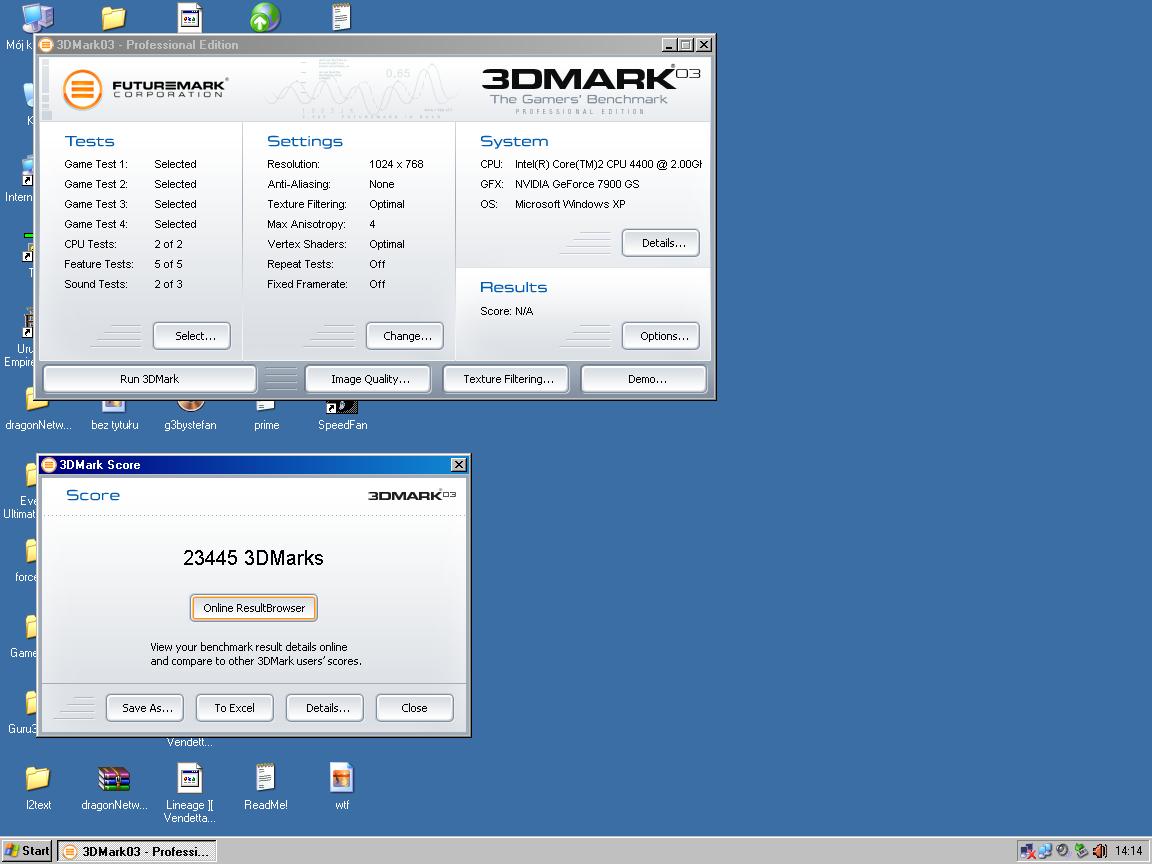Click the disconnected network tray icon

tap(1028, 851)
